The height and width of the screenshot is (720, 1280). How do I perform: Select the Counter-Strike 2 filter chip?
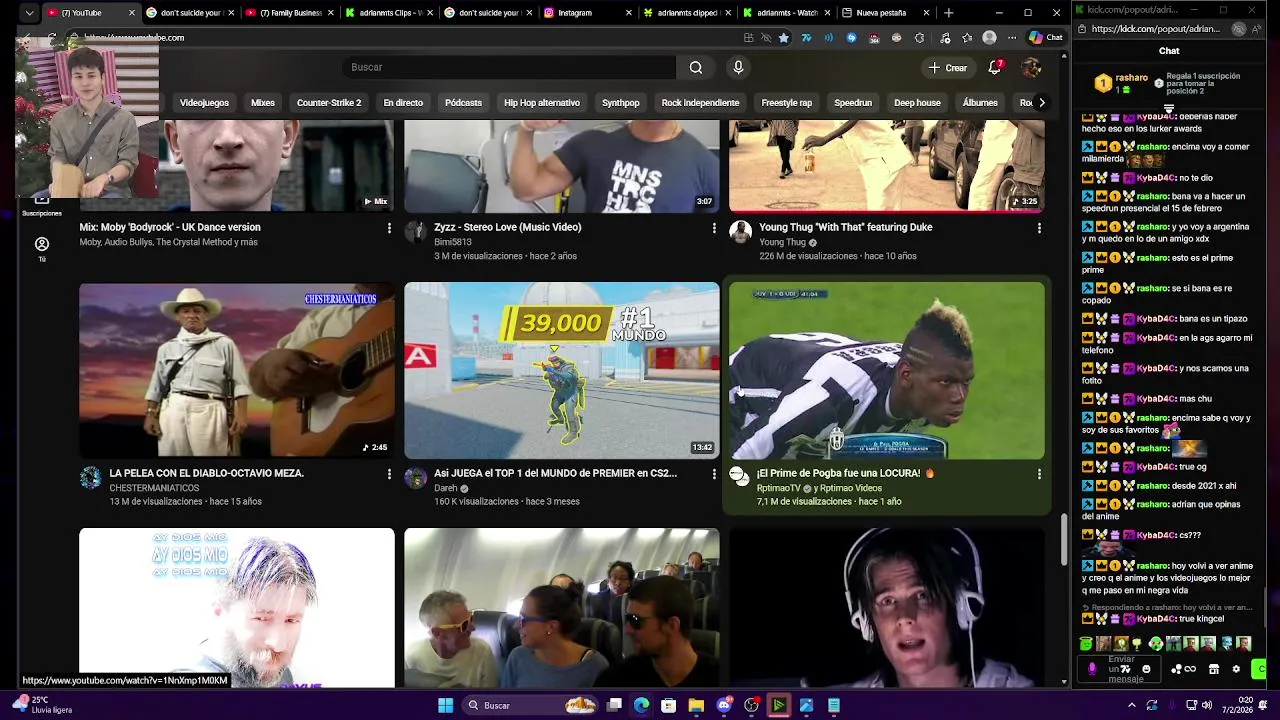click(329, 103)
